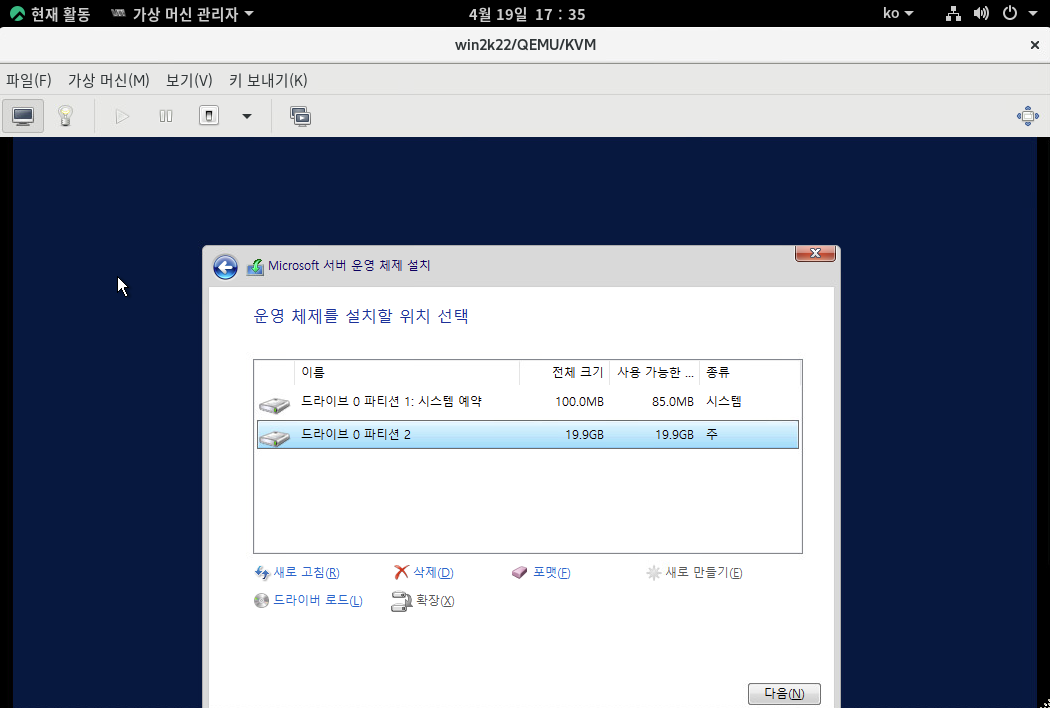The width and height of the screenshot is (1050, 708).
Task: Open the 보기(V) menu
Action: [x=190, y=80]
